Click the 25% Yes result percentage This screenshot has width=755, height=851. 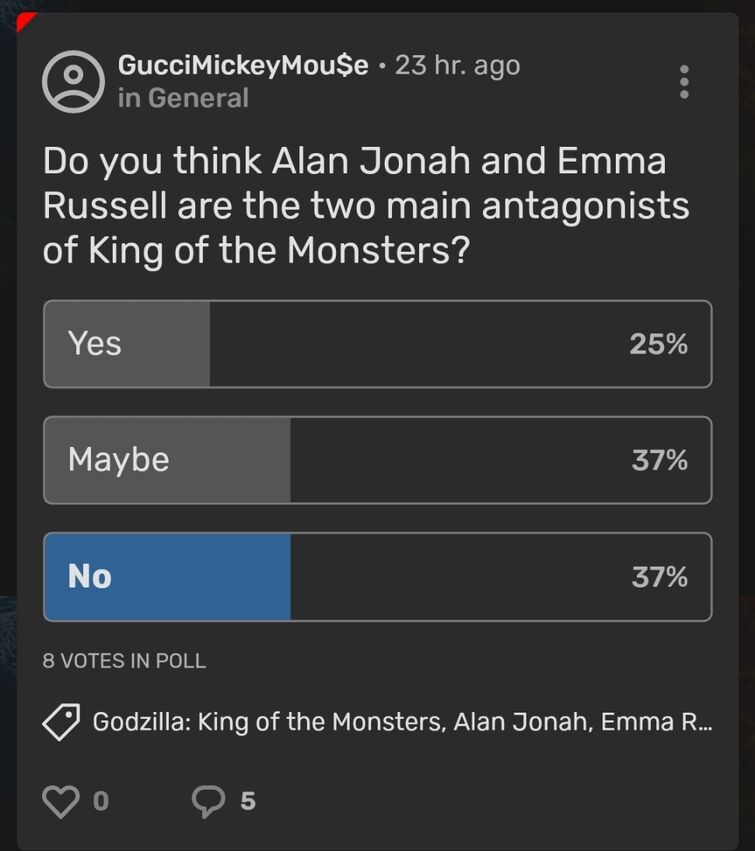pyautogui.click(x=658, y=344)
